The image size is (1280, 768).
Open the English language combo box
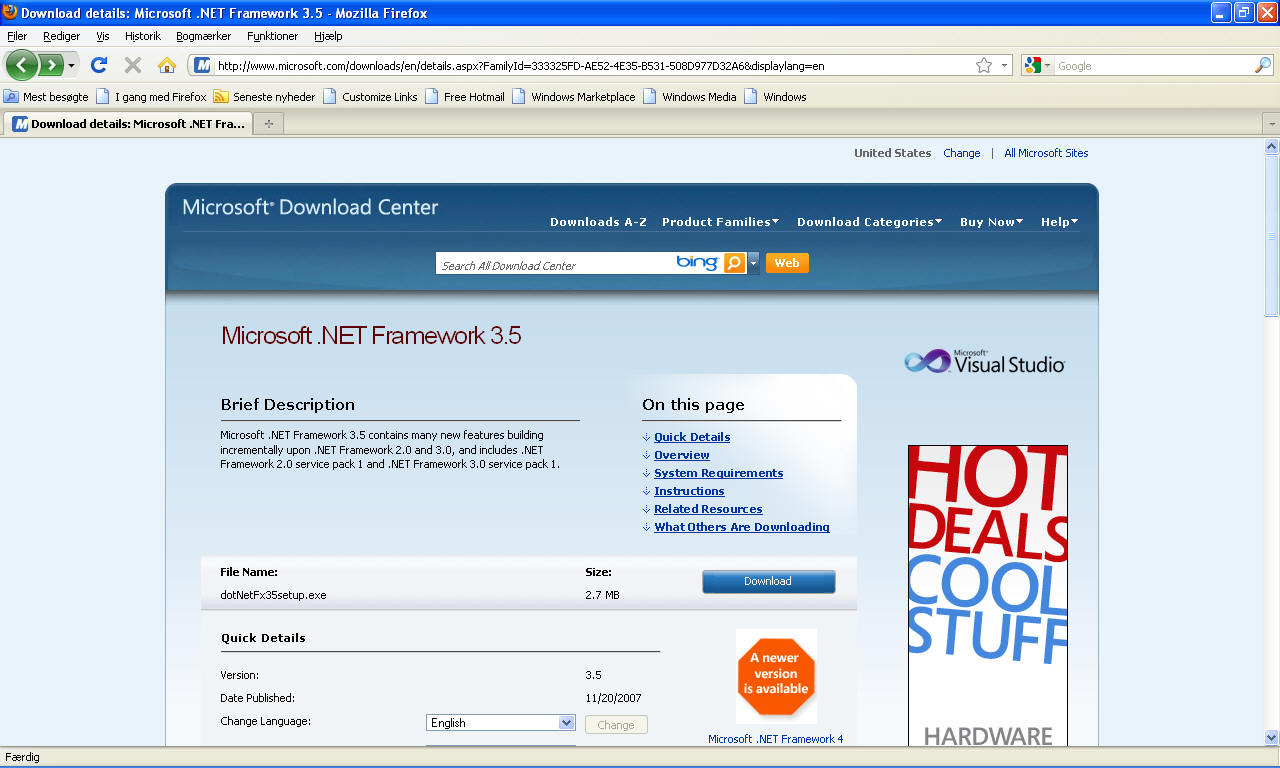click(x=501, y=723)
